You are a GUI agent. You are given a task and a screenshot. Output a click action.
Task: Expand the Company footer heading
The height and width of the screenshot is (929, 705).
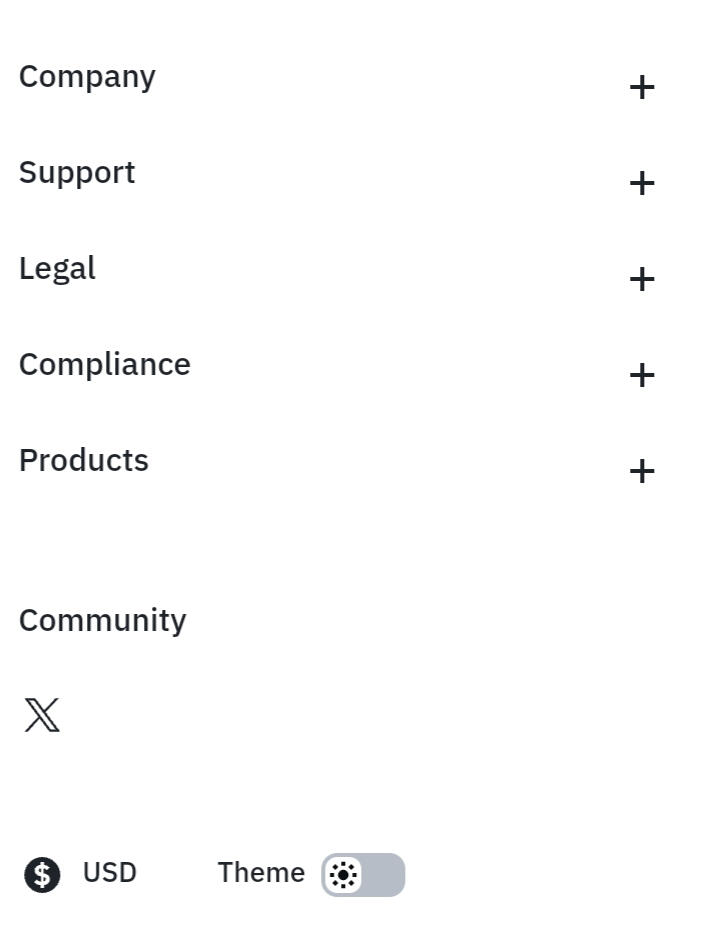coord(87,78)
